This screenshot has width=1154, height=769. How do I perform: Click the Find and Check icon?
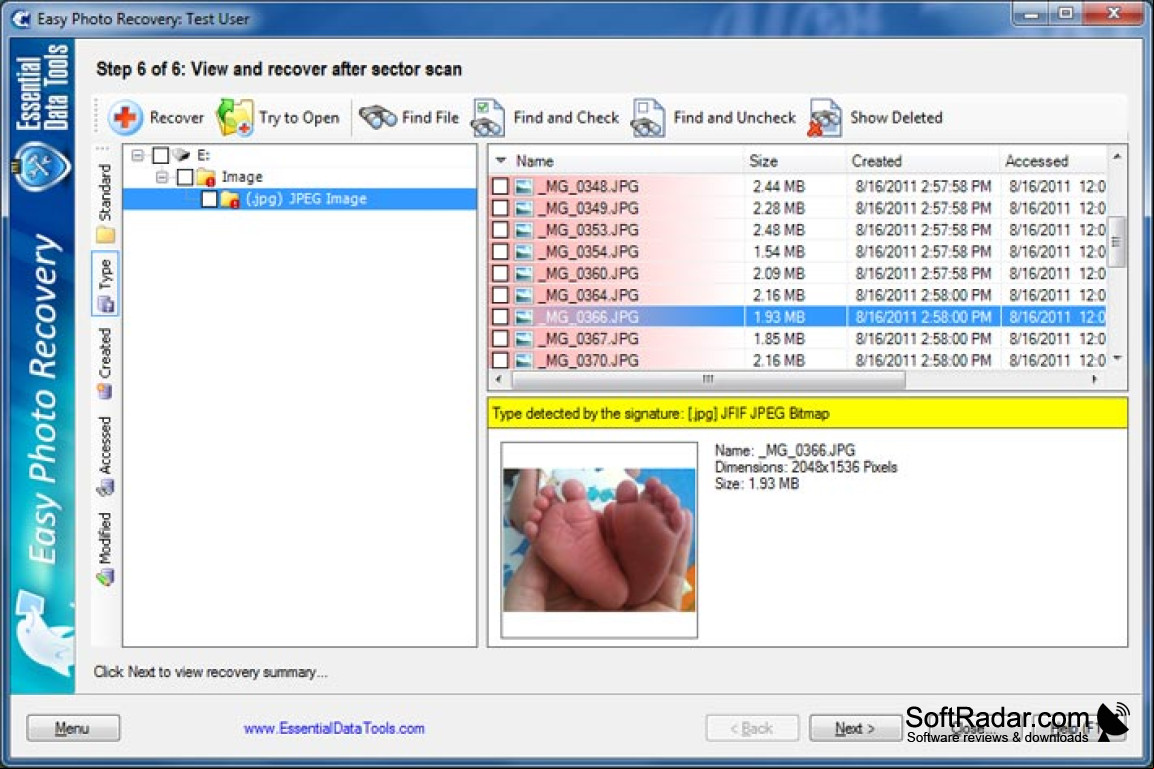pyautogui.click(x=488, y=118)
